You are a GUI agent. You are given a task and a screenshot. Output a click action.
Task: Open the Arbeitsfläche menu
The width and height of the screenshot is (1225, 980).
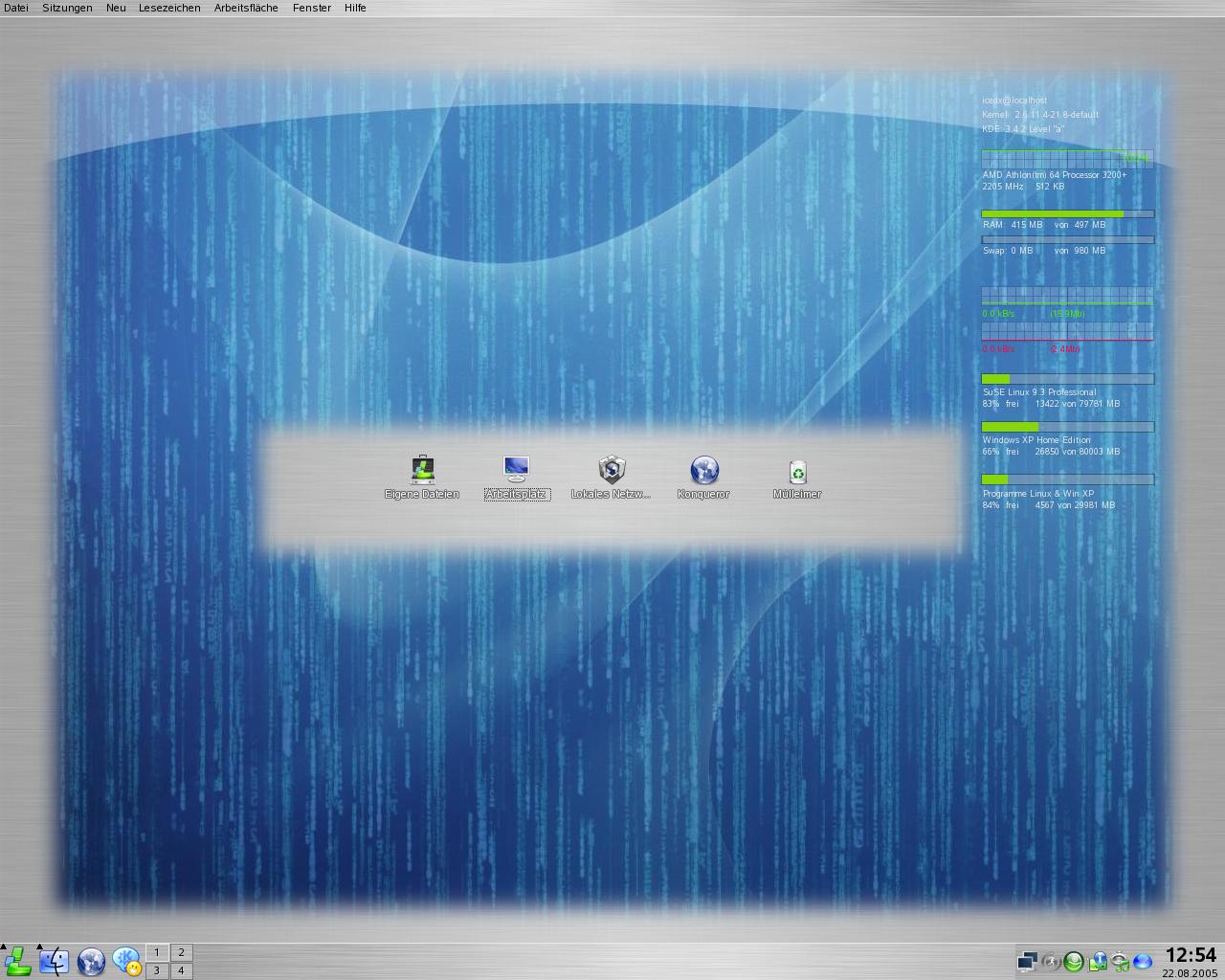coord(246,8)
